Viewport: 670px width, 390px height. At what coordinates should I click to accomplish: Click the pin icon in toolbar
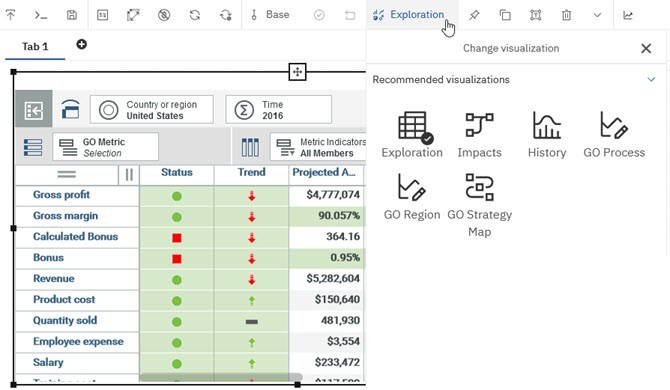[x=473, y=15]
